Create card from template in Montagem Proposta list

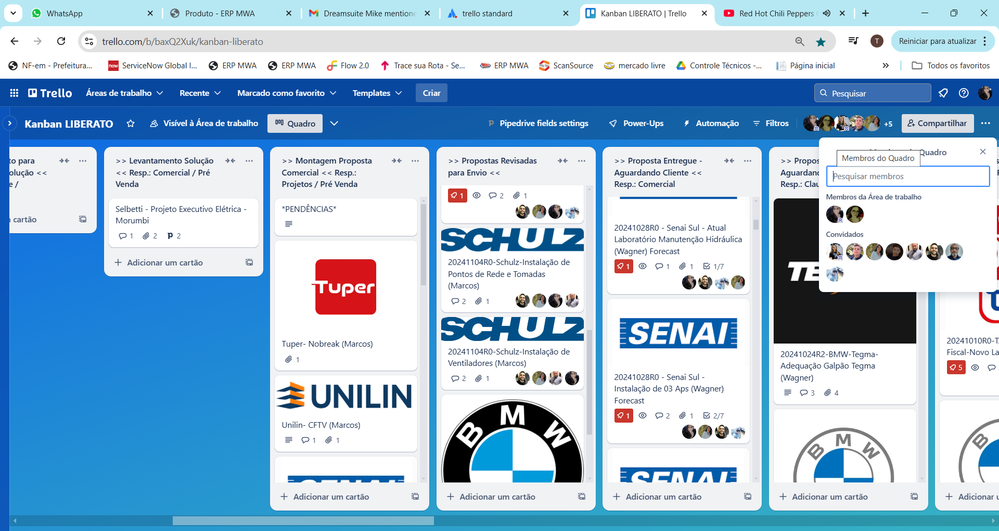[x=415, y=497]
